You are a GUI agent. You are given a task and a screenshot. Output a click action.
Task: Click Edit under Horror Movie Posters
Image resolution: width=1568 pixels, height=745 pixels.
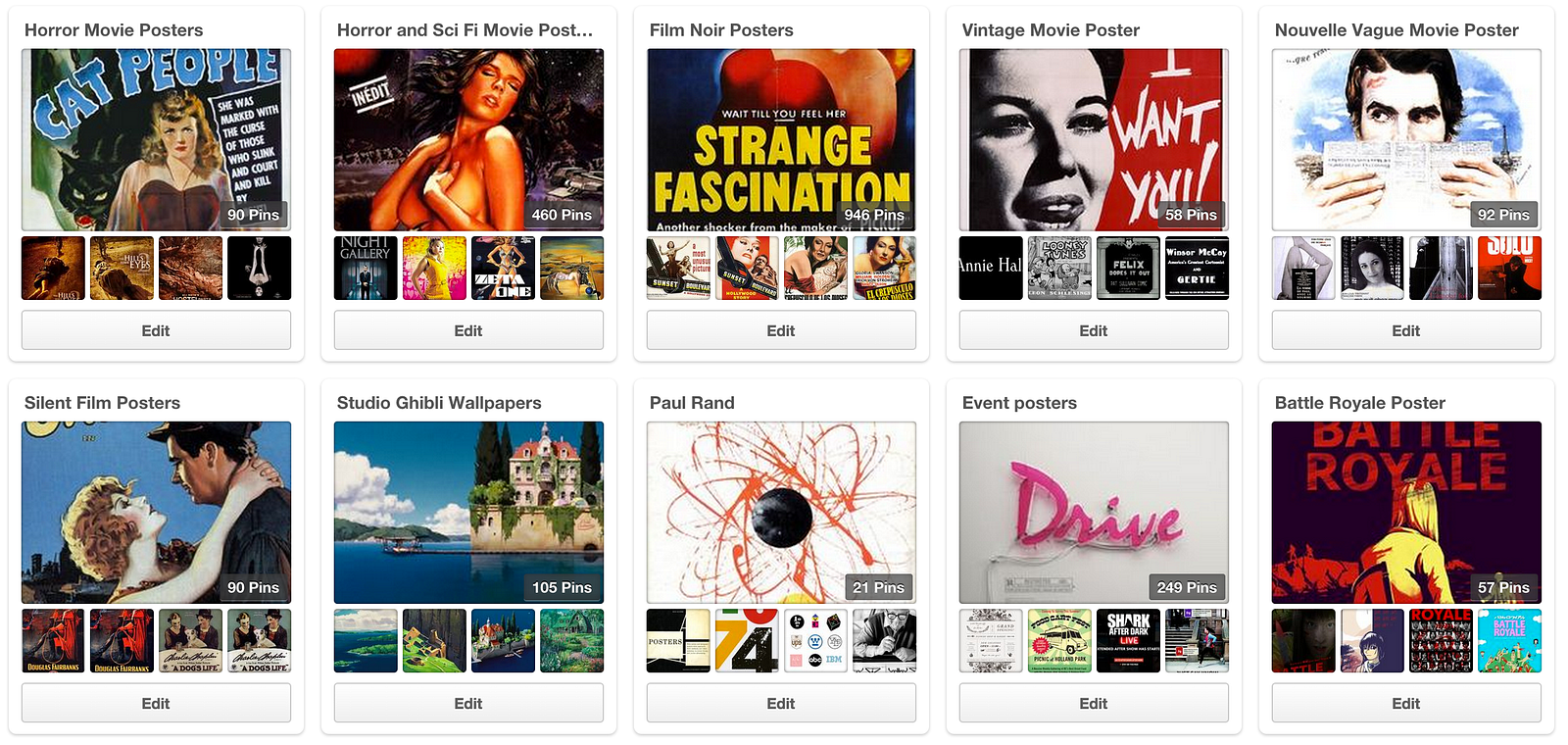coord(156,330)
